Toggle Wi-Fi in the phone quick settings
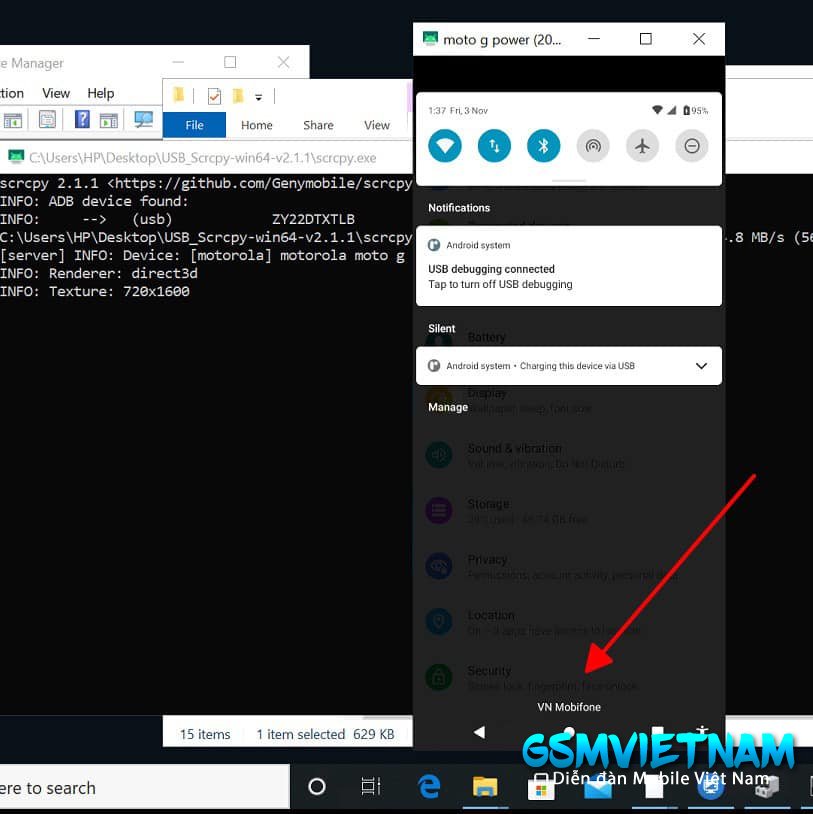 (x=445, y=146)
